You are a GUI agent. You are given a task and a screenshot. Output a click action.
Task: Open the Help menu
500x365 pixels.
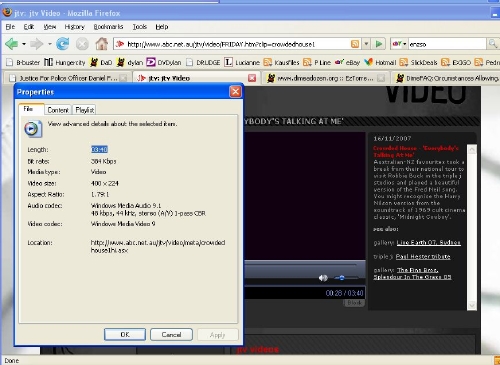[x=162, y=27]
